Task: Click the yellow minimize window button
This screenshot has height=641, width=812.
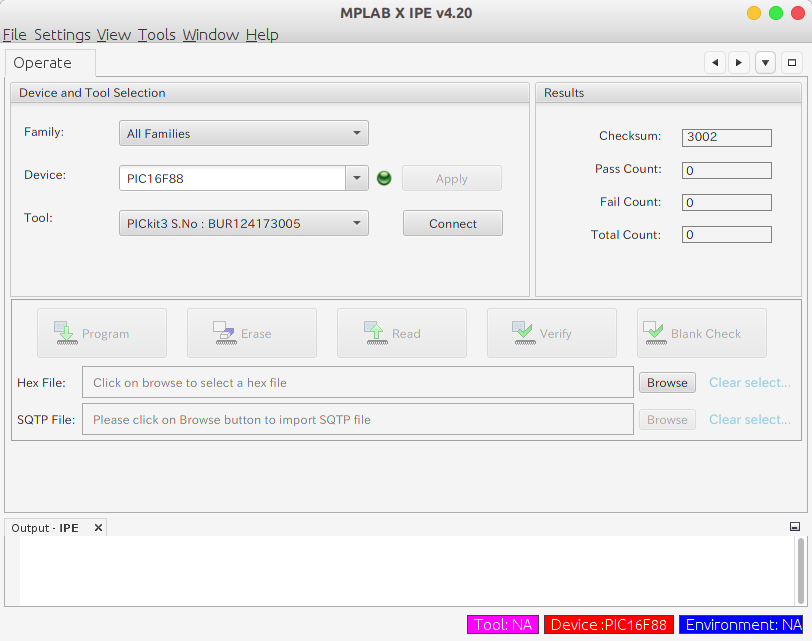Action: [753, 13]
